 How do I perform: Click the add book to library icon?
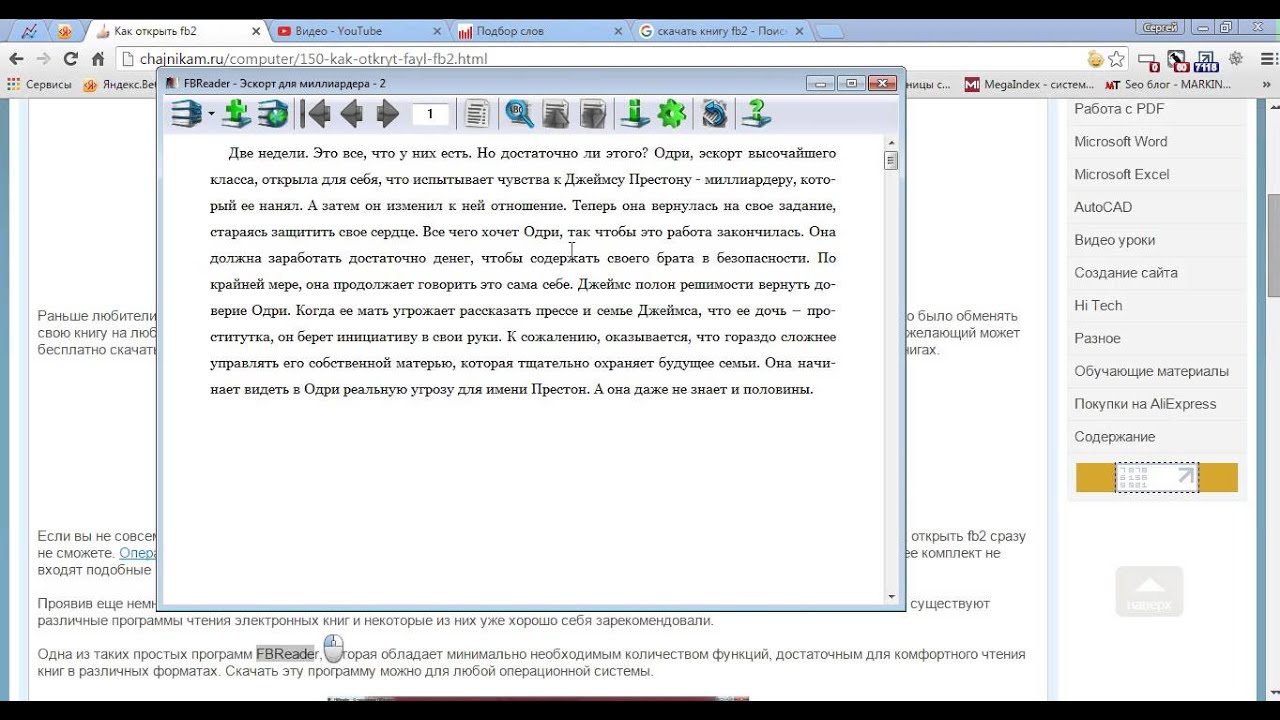pyautogui.click(x=237, y=114)
